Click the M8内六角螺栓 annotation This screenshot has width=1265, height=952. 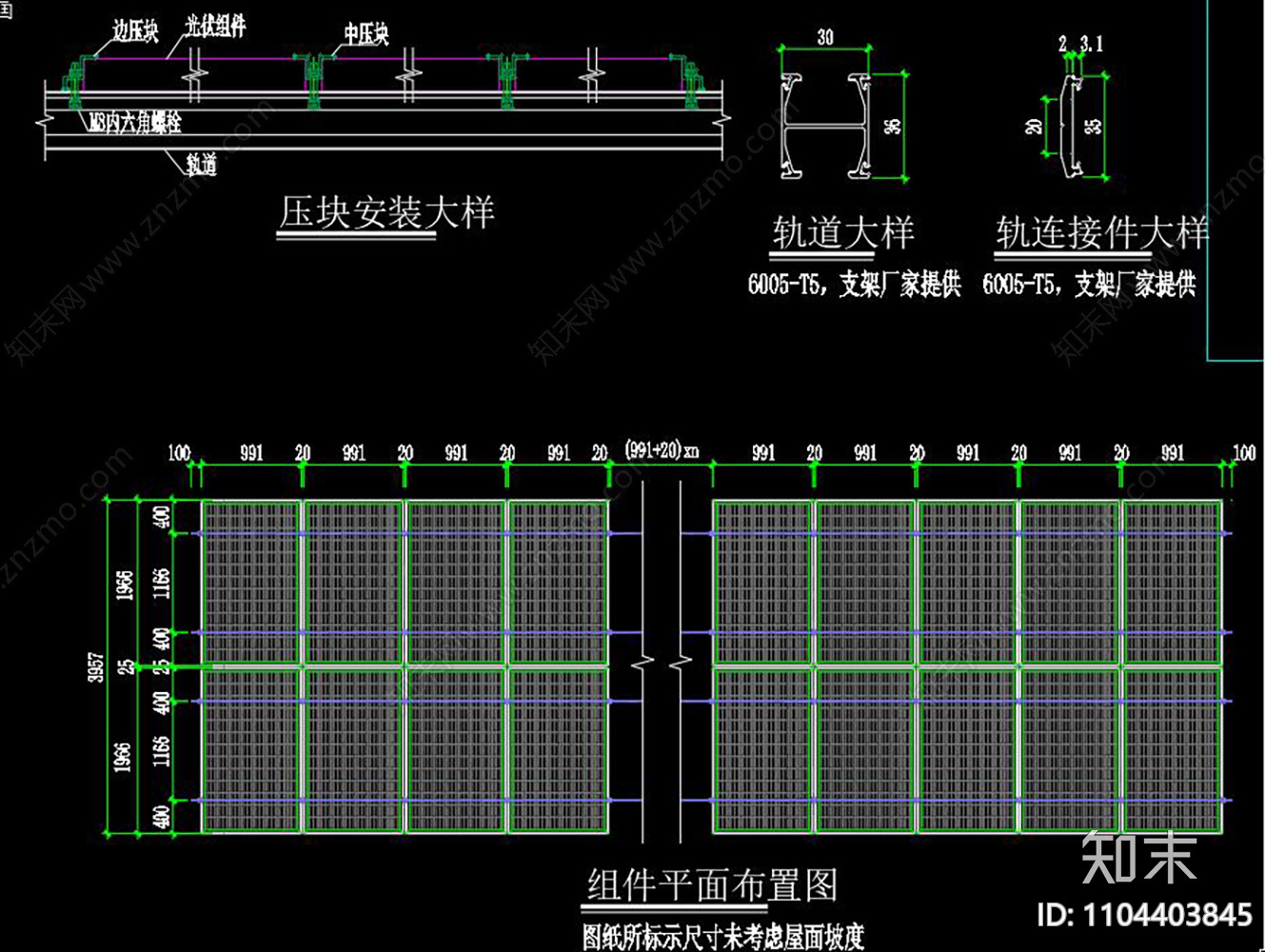134,122
